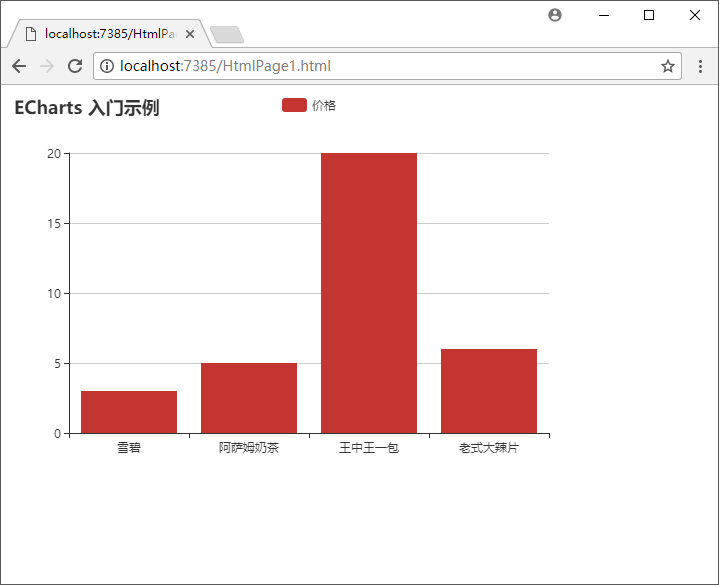Go back using the browser back arrow
This screenshot has height=585, width=719.
(19, 66)
